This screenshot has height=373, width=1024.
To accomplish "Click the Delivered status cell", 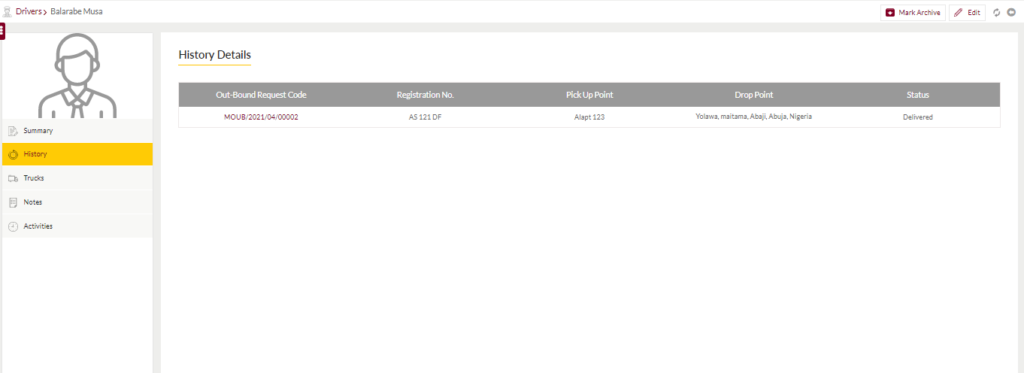I will point(918,117).
